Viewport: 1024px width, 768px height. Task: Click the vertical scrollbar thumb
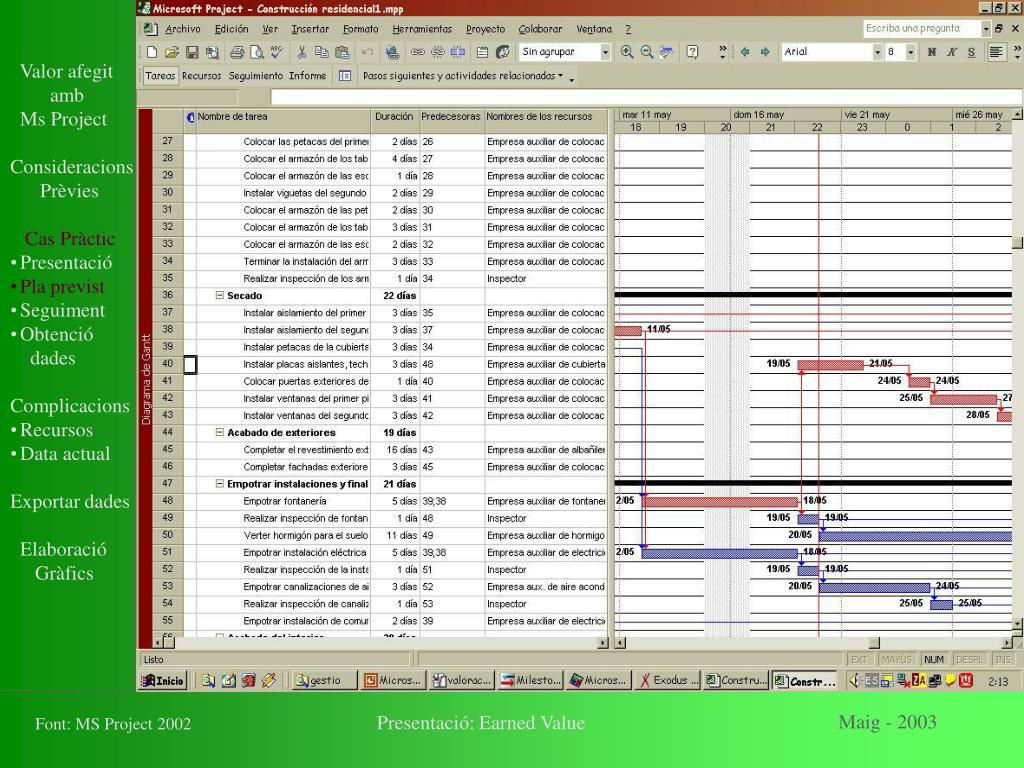pos(1017,242)
